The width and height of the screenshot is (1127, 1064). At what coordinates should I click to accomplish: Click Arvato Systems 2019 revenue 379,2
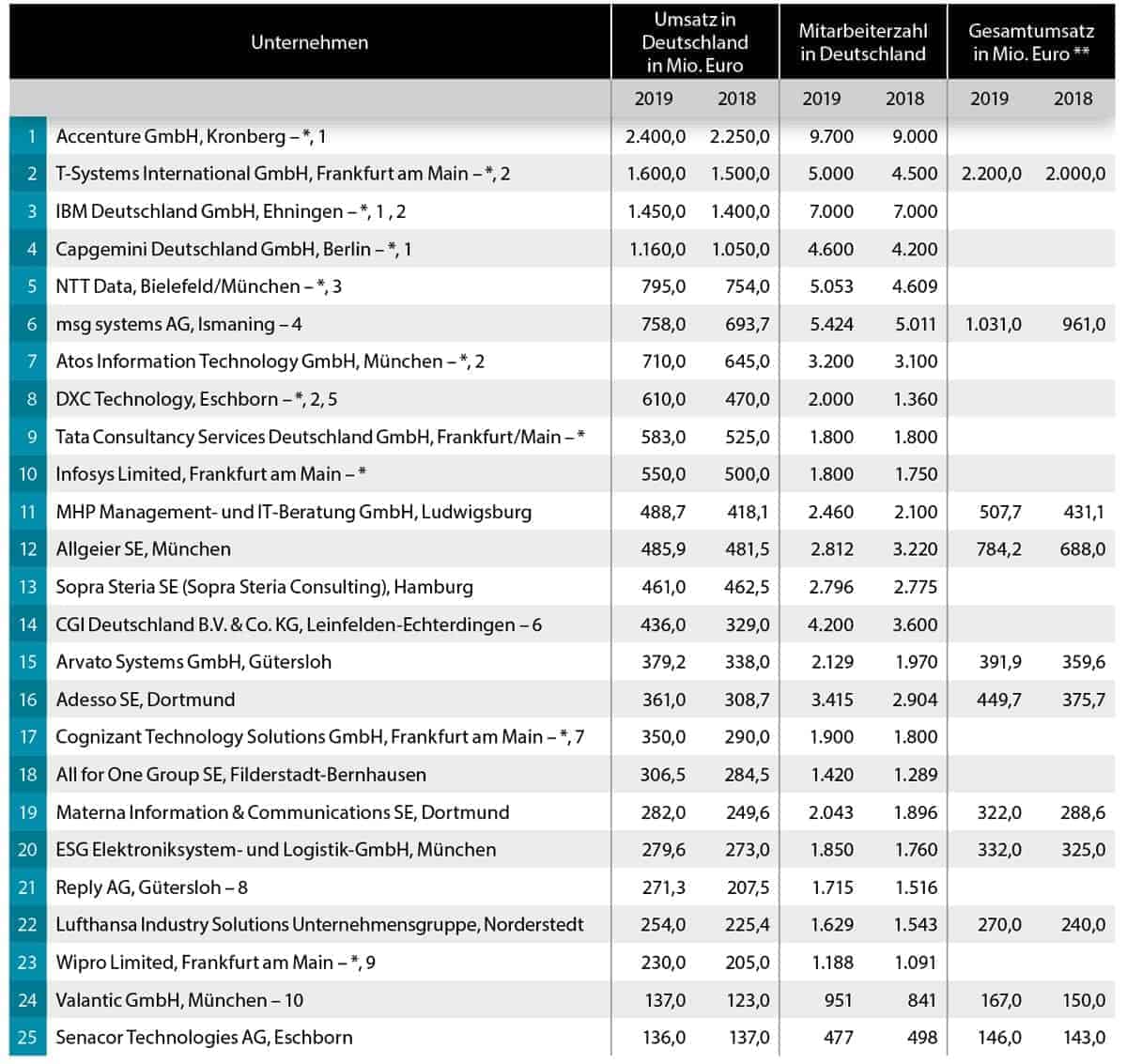pos(664,662)
